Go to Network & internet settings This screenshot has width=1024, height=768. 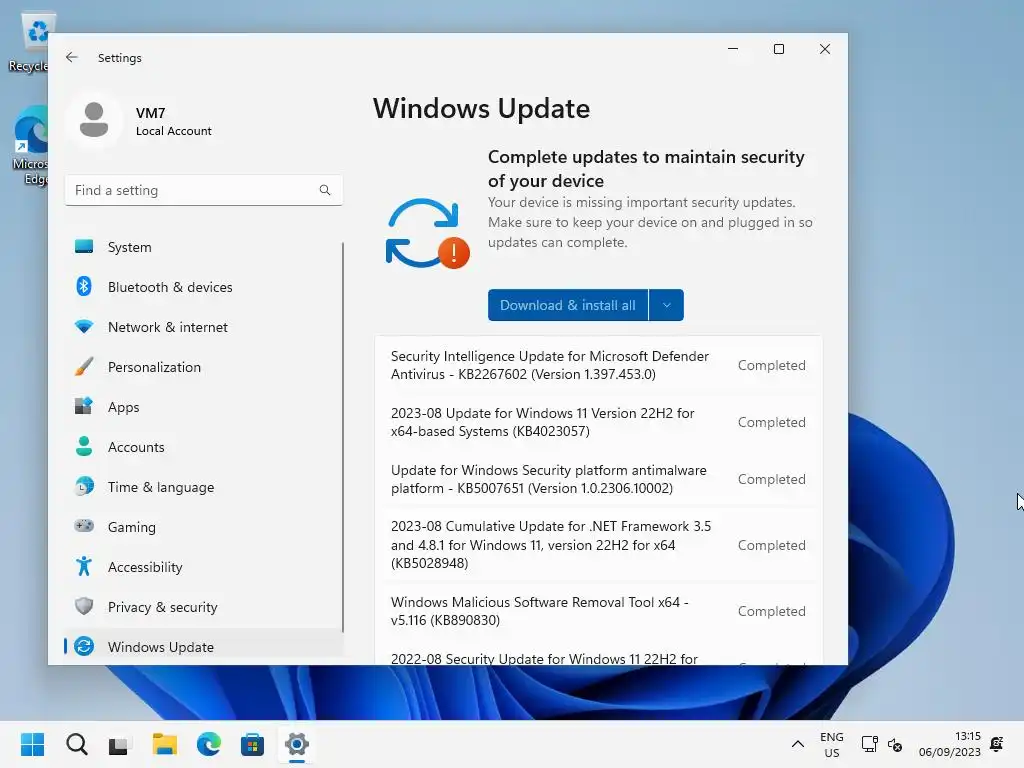click(x=203, y=327)
